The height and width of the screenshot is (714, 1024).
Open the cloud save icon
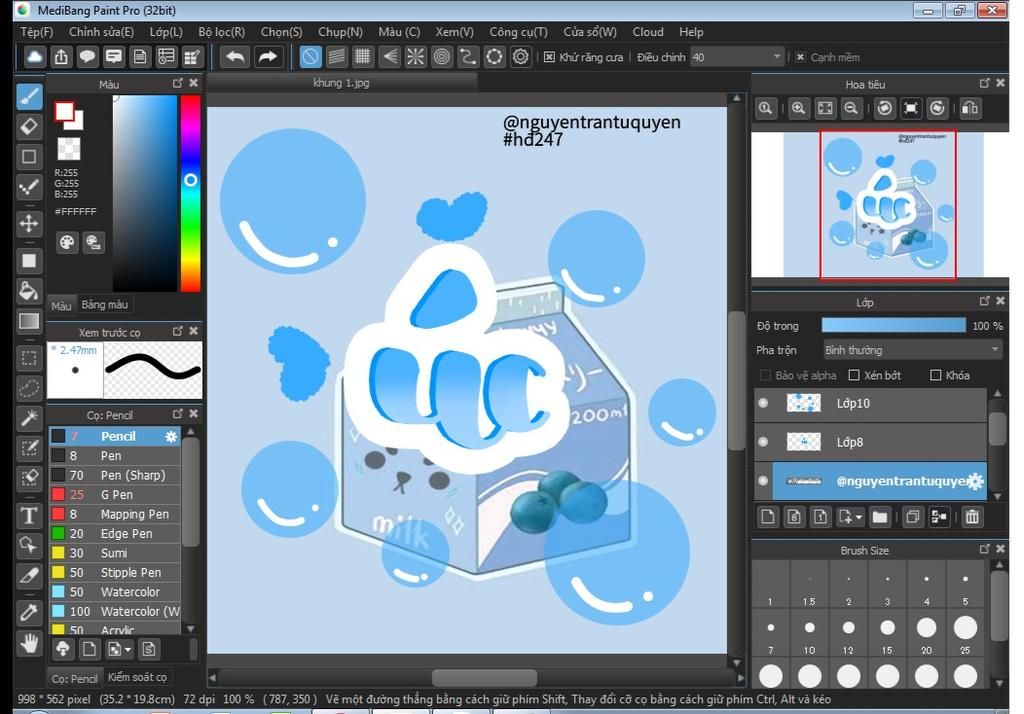[x=35, y=57]
